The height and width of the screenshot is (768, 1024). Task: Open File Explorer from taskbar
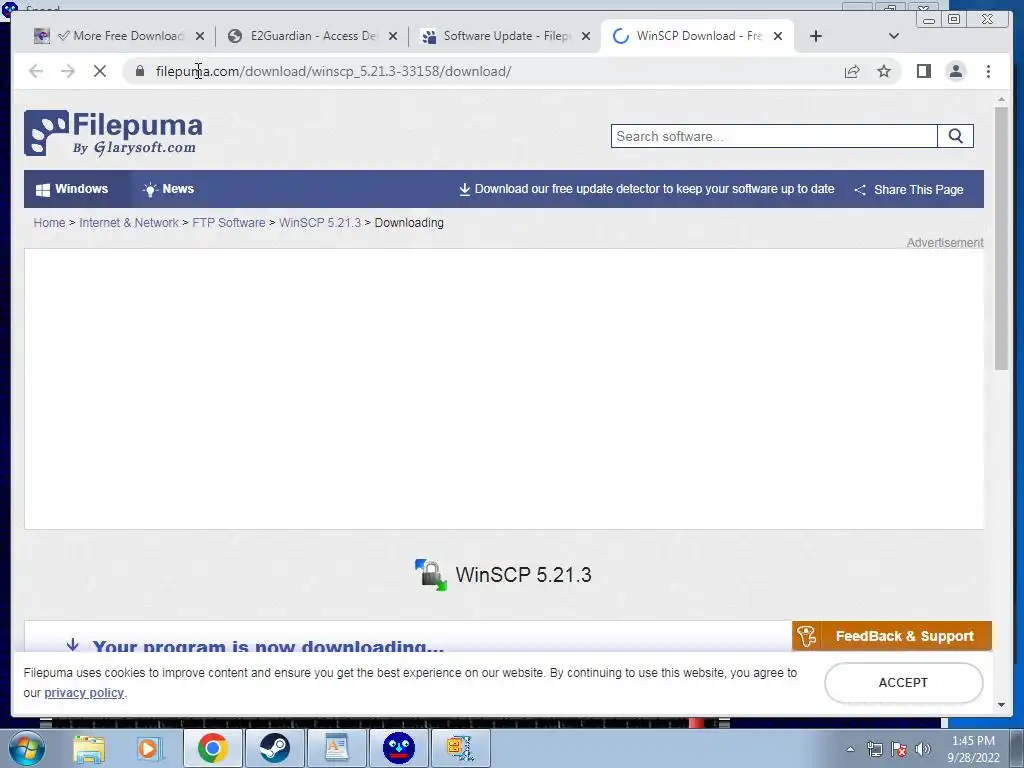pos(89,748)
